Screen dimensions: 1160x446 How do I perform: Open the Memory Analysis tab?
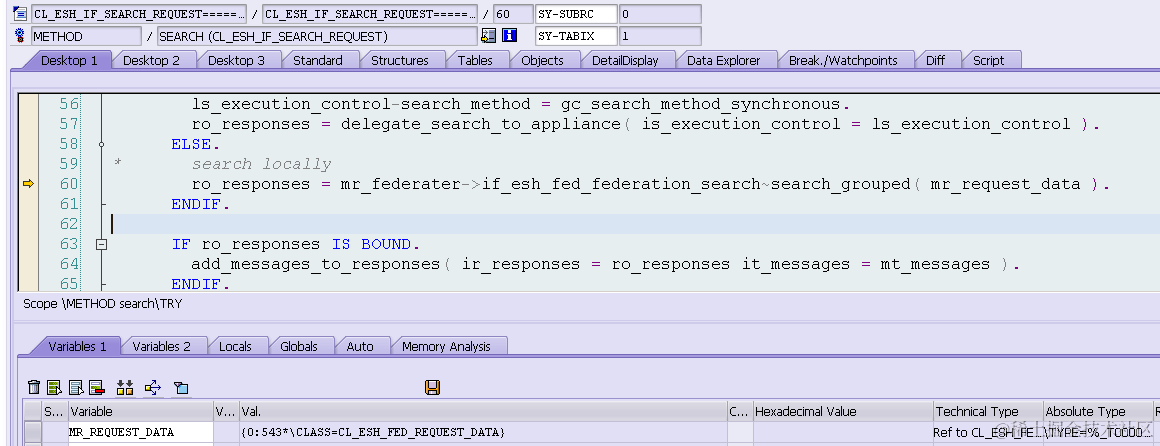point(446,346)
